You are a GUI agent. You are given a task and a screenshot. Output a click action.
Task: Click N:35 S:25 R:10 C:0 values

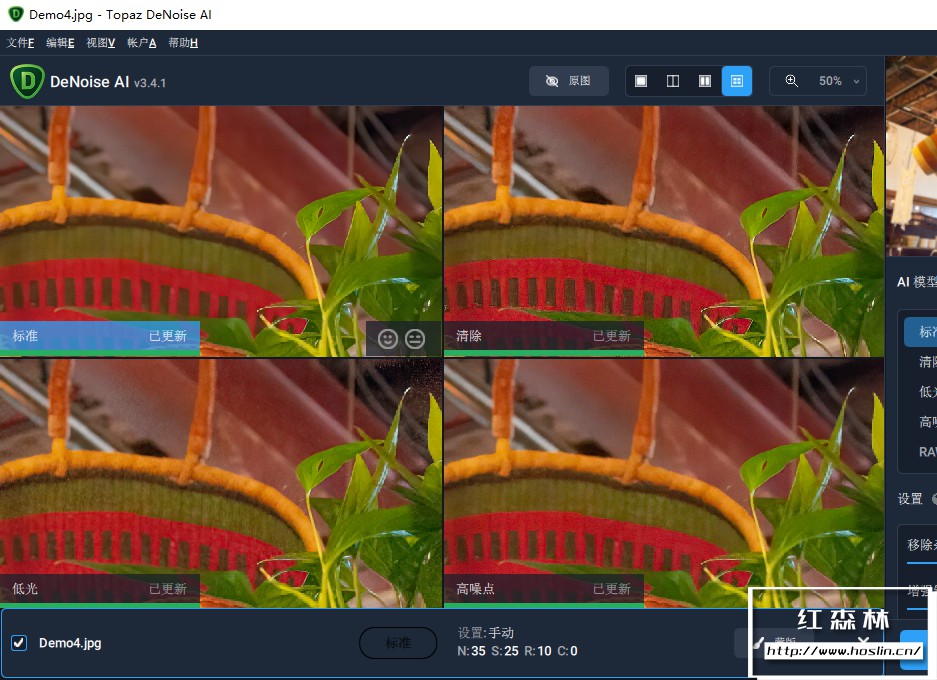point(518,651)
